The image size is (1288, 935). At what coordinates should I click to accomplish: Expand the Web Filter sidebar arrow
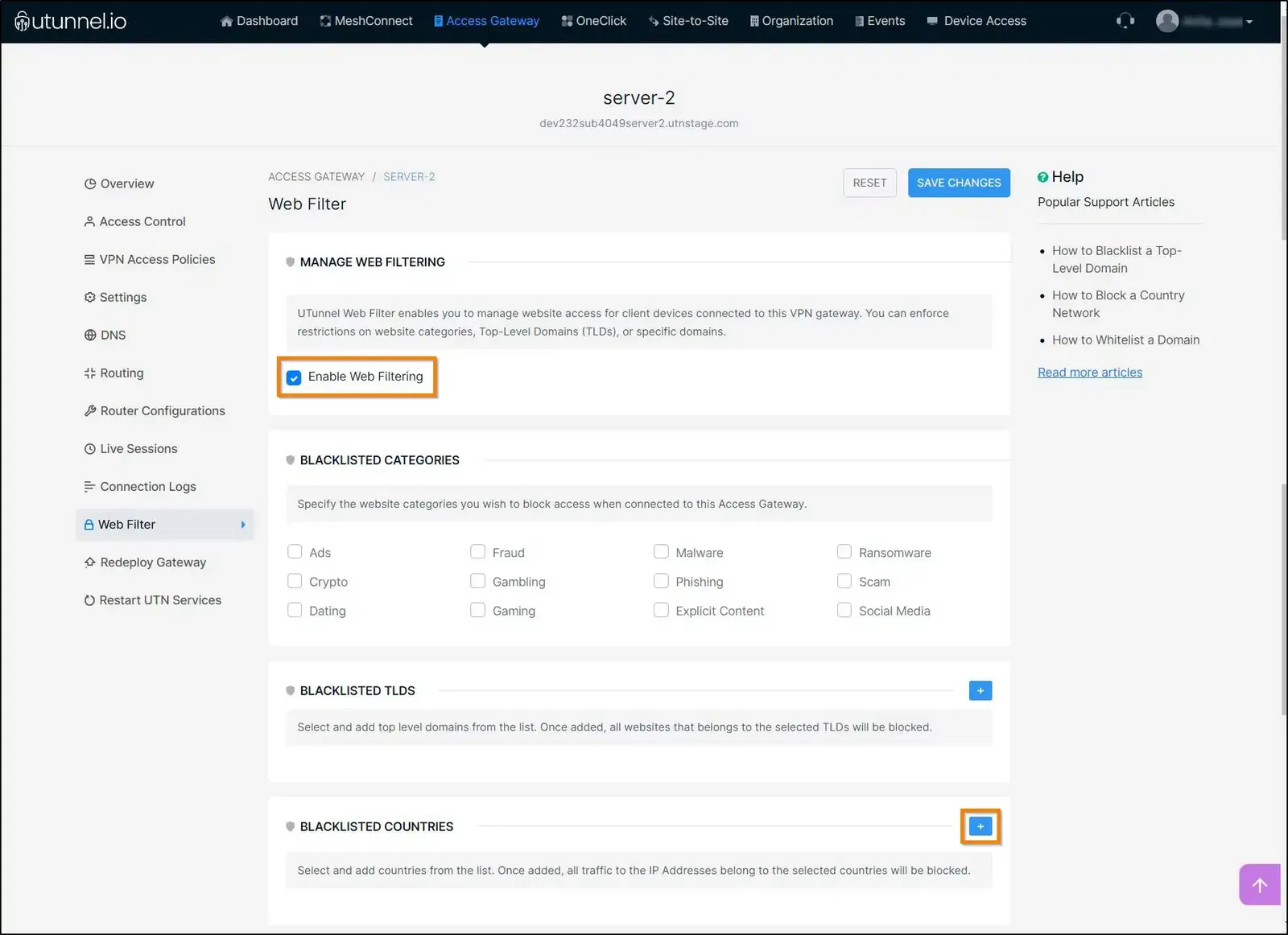click(243, 525)
